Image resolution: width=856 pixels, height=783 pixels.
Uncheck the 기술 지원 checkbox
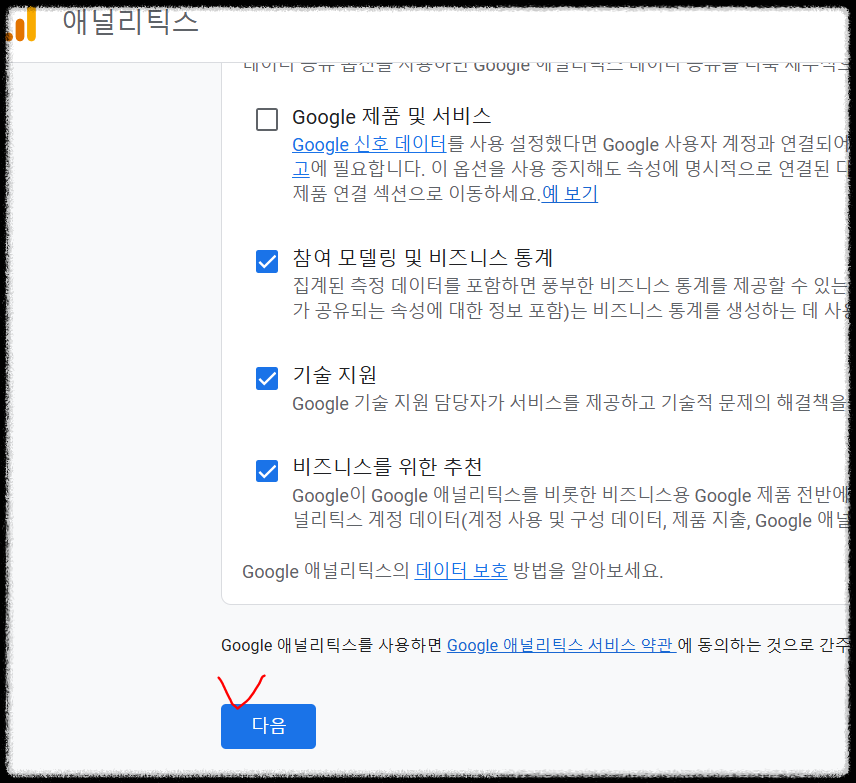[x=267, y=378]
